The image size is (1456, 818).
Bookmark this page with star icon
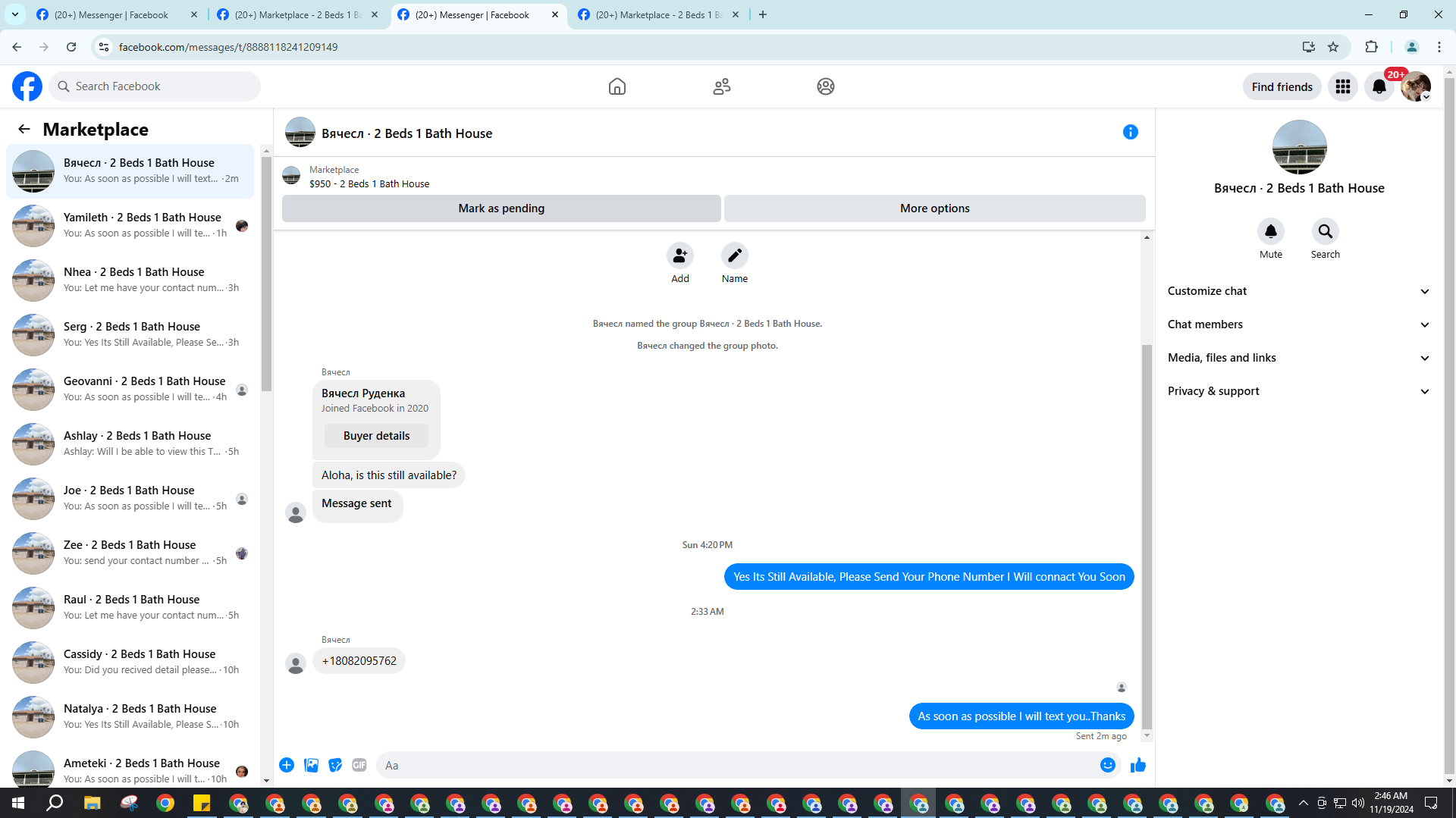(x=1333, y=47)
